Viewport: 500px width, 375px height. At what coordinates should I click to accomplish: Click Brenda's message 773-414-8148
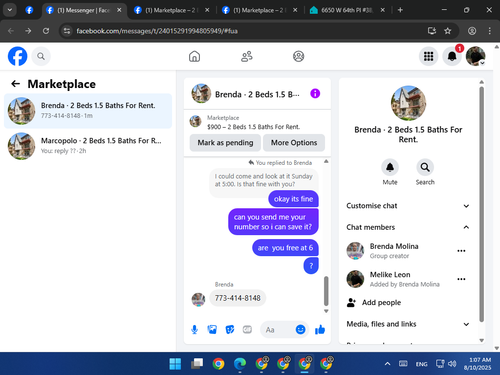click(238, 298)
